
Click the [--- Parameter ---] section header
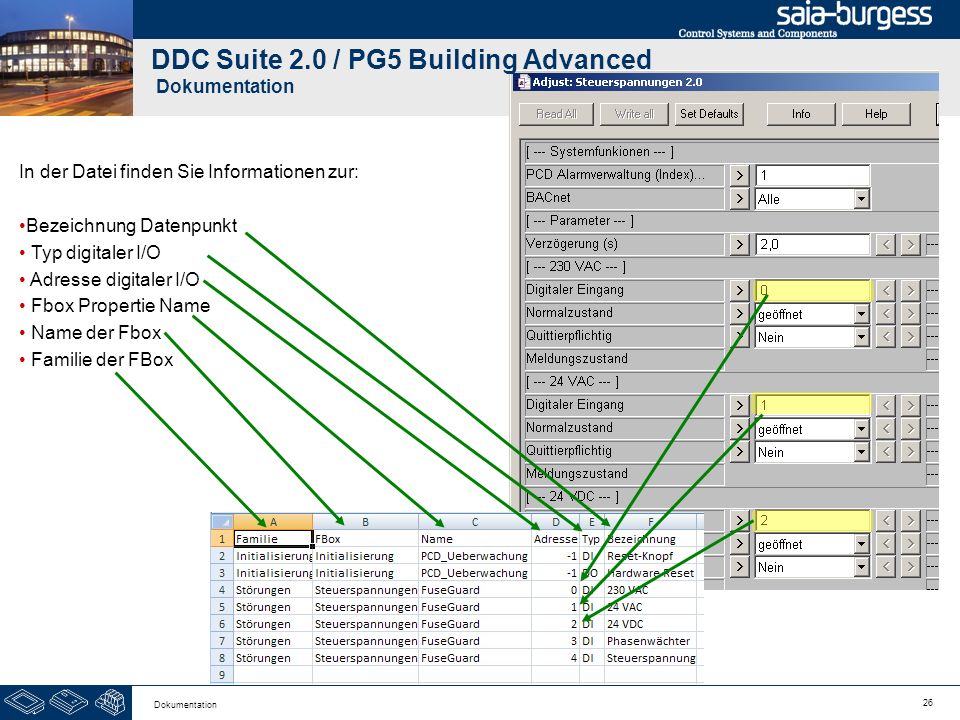(x=580, y=220)
